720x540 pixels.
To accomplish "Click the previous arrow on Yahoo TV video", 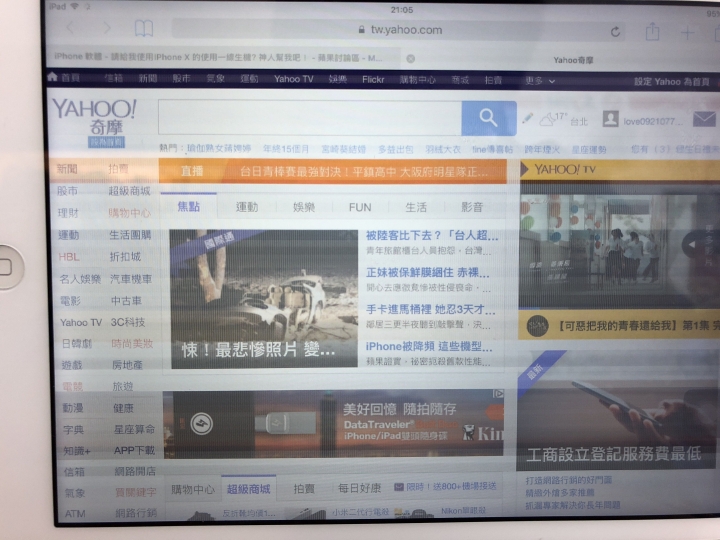I will click(692, 245).
